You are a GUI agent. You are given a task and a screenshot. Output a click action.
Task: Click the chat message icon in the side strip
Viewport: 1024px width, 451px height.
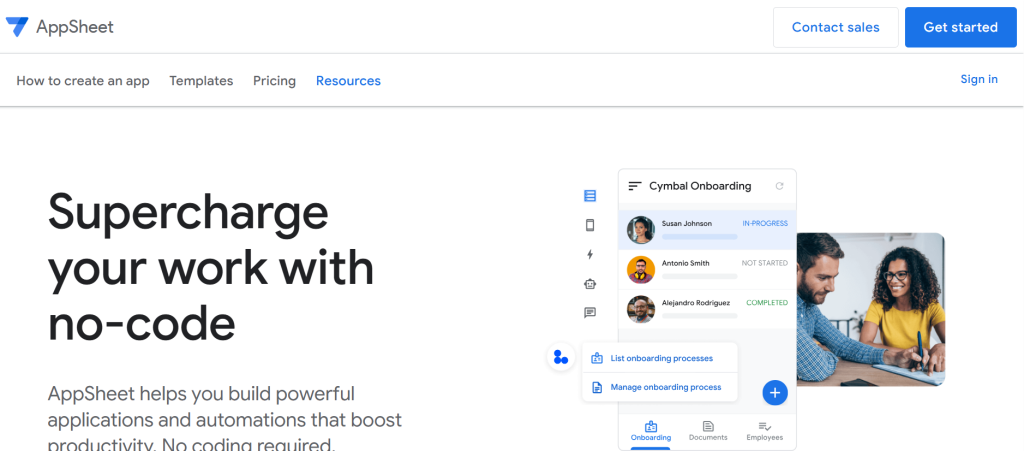point(590,313)
